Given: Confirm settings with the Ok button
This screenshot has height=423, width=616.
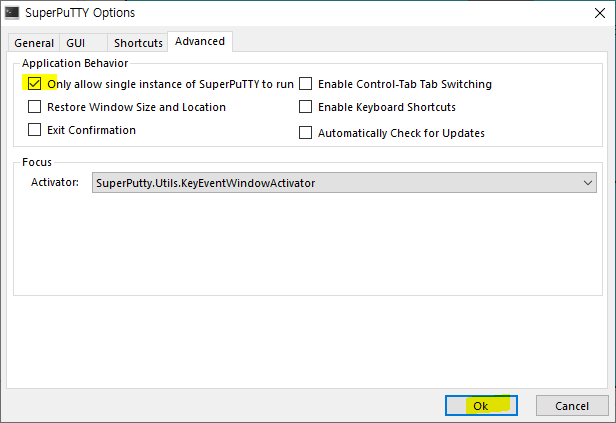Looking at the screenshot, I should 481,405.
